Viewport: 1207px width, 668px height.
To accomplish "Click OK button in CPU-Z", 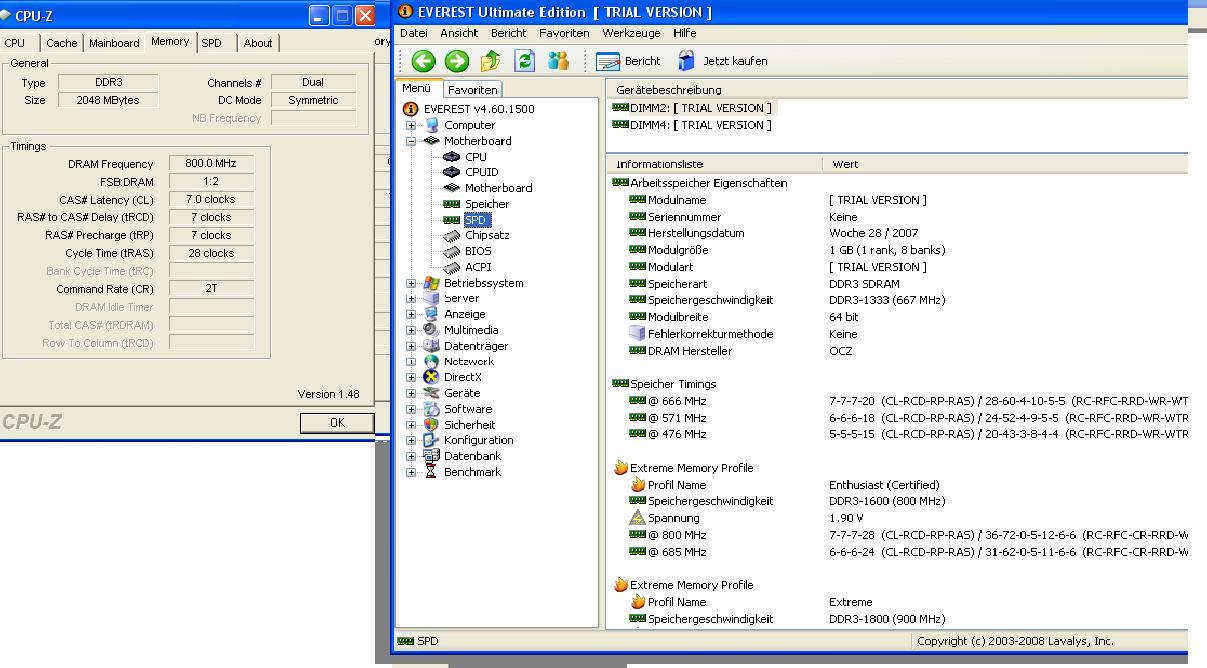I will (x=337, y=423).
